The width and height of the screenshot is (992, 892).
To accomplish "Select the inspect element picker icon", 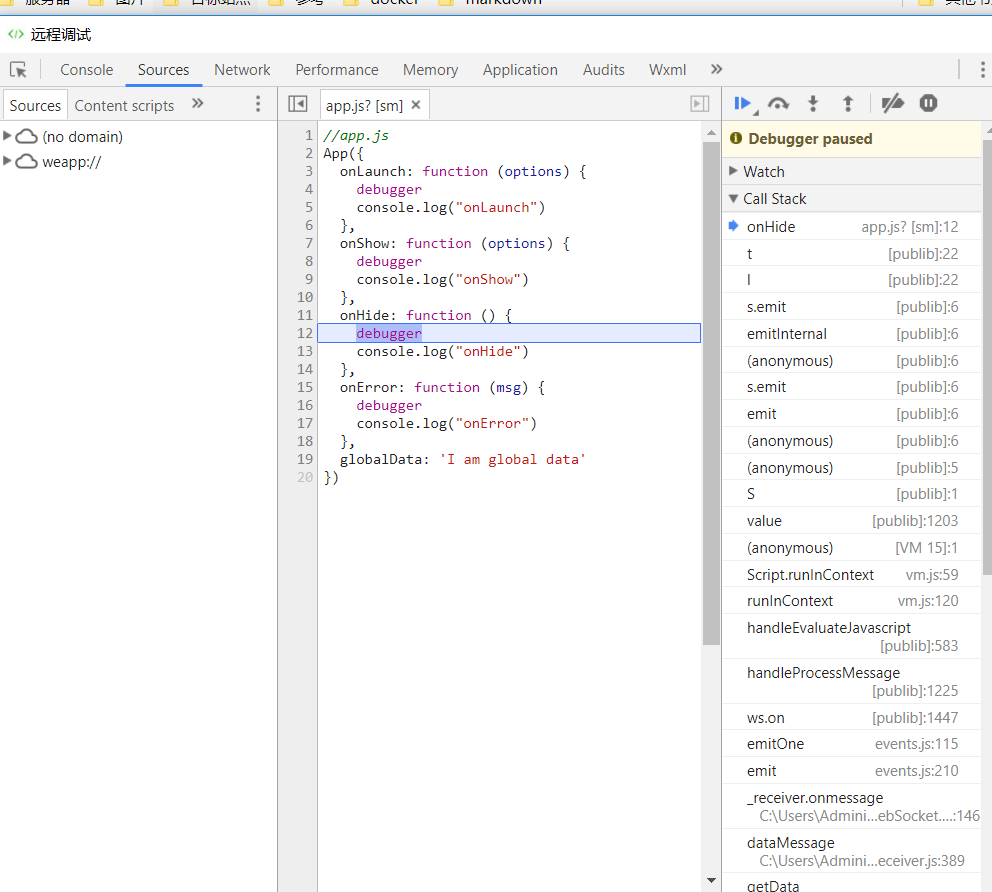I will pyautogui.click(x=18, y=70).
